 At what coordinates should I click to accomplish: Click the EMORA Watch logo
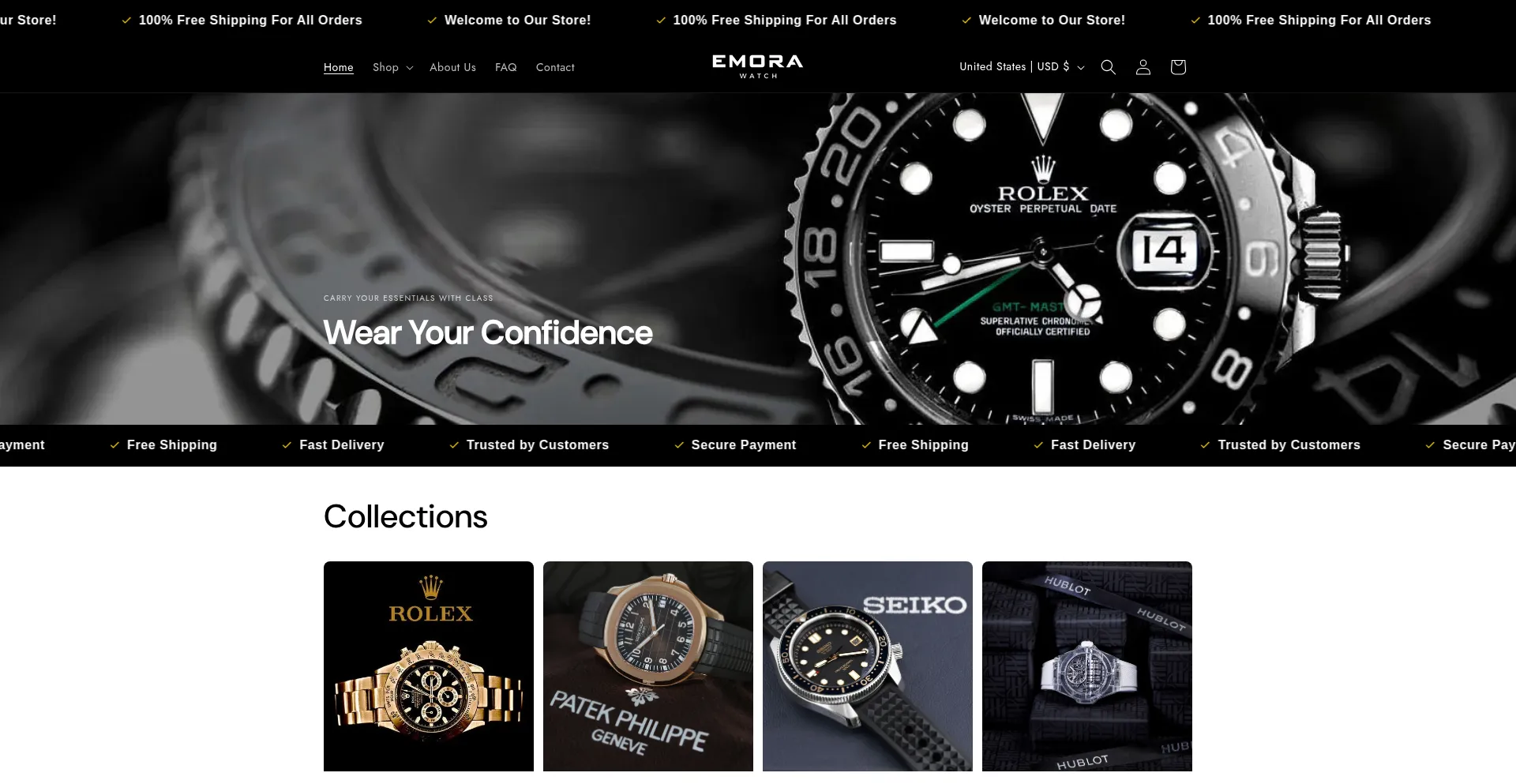click(758, 66)
